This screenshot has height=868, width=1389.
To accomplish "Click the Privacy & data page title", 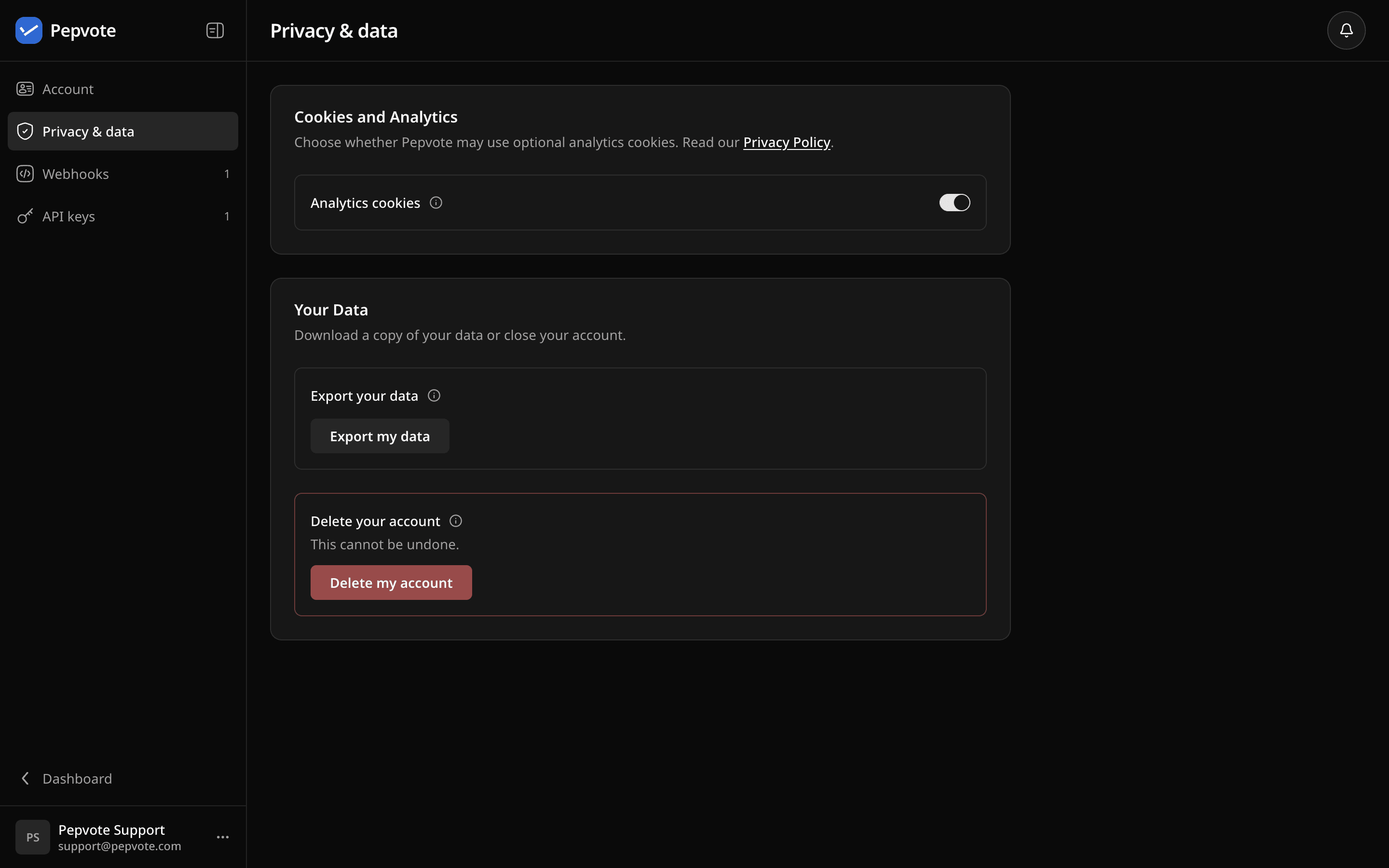I will [x=334, y=31].
